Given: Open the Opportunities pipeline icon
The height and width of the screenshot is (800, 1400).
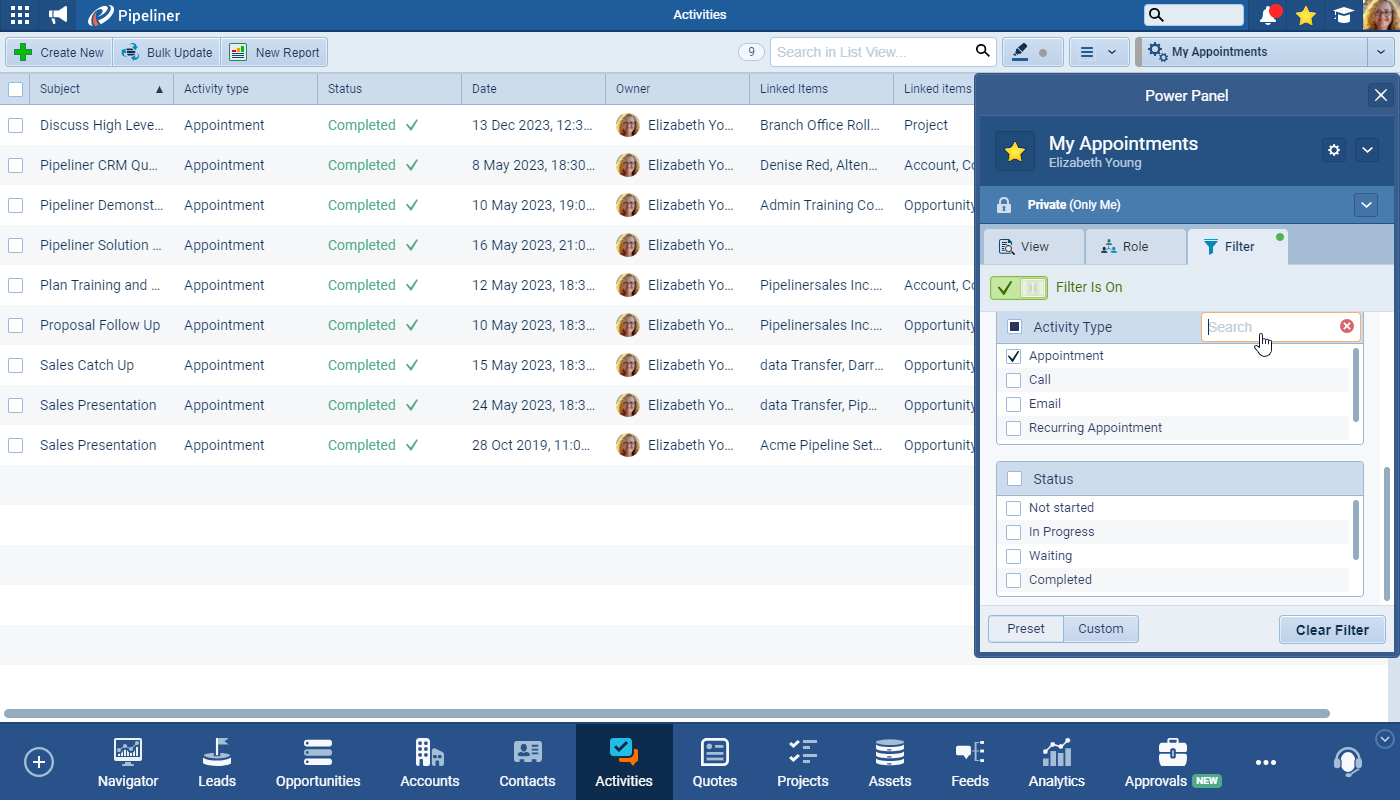Looking at the screenshot, I should click(318, 752).
